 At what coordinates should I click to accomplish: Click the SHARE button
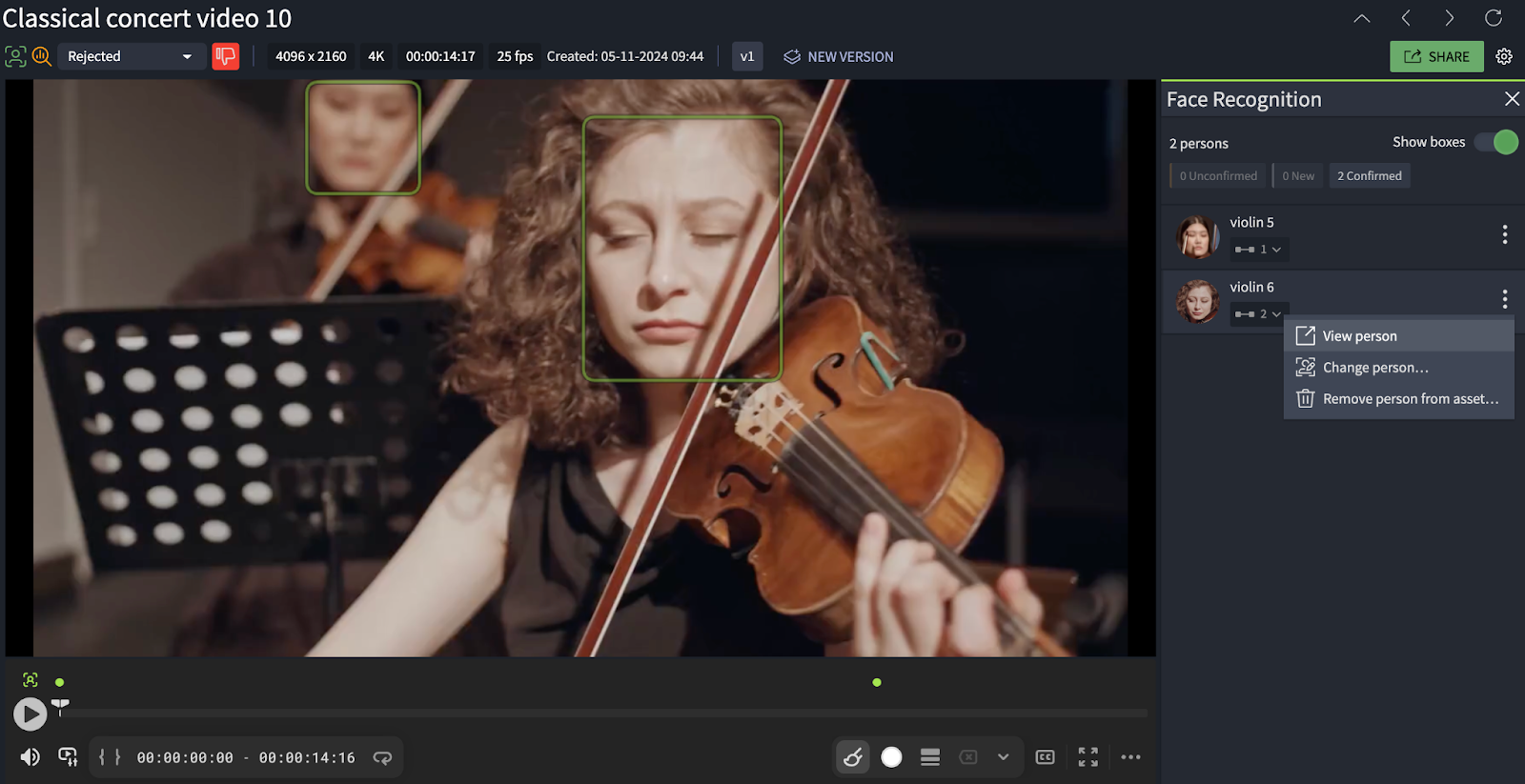(1436, 57)
